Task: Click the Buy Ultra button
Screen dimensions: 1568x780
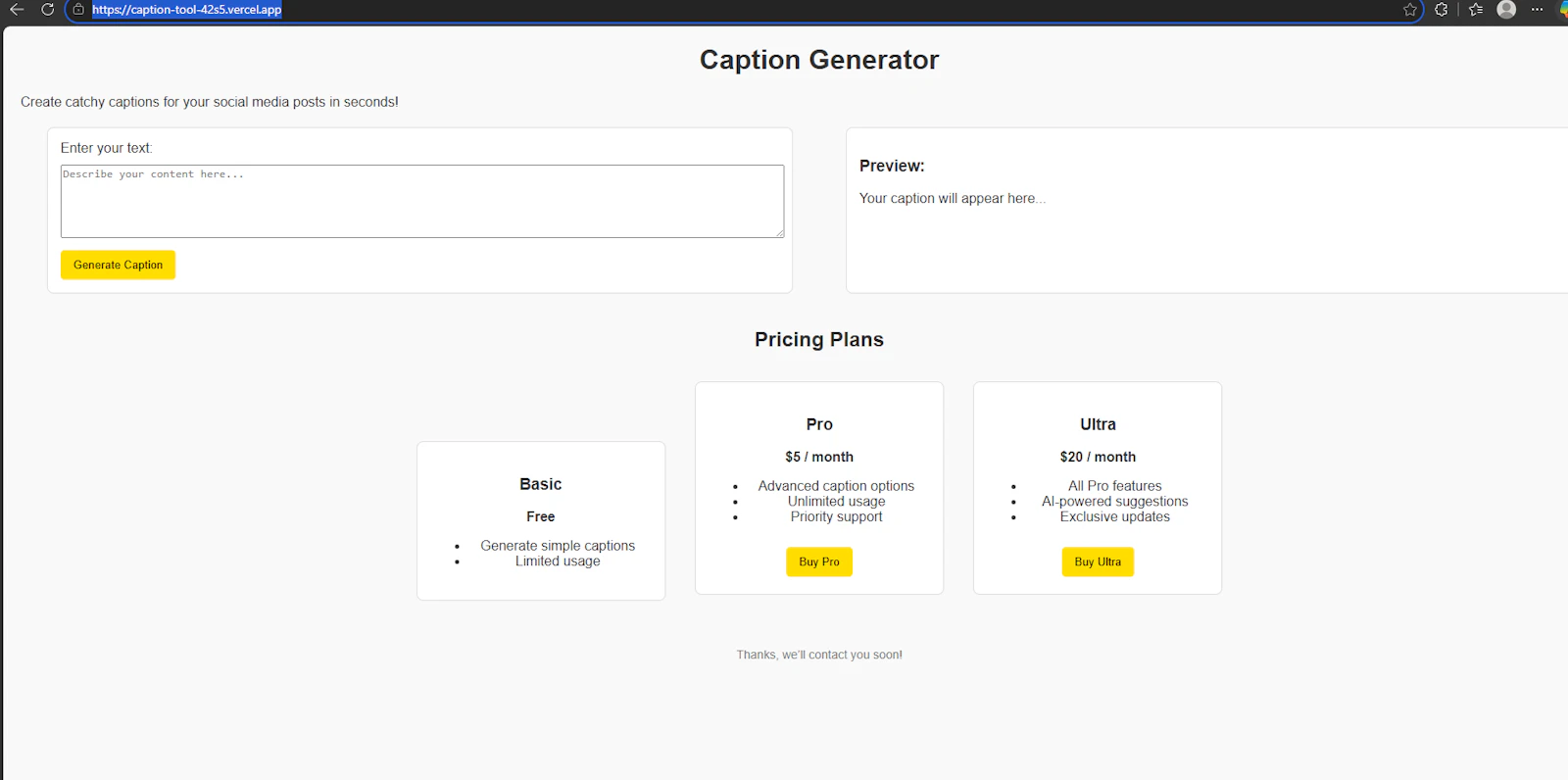Action: tap(1098, 561)
